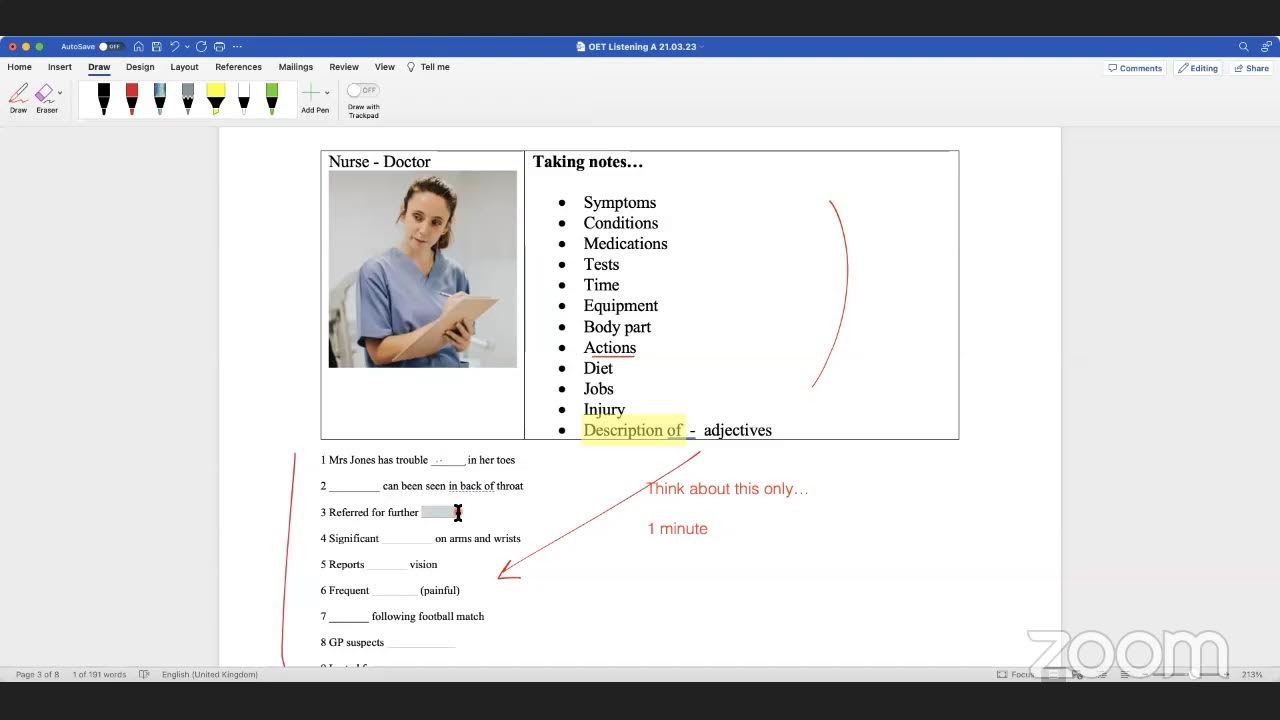
Task: Open the Mailings tab
Action: [296, 67]
